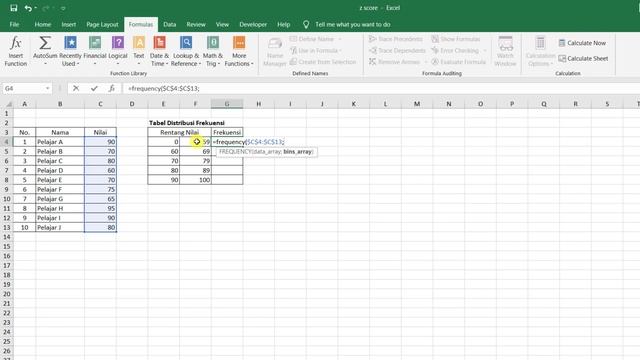
Task: Click the Tell me what you want to do box
Action: (353, 24)
